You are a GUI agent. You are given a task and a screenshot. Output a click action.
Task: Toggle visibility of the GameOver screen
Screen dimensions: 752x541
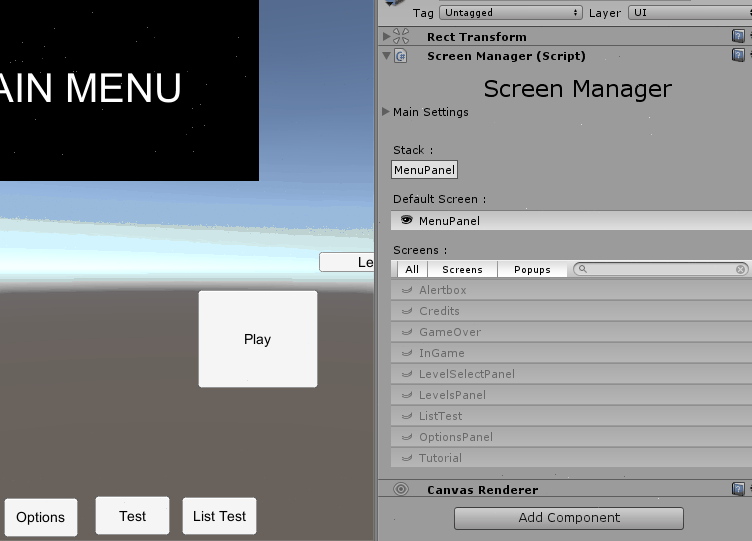click(x=407, y=332)
